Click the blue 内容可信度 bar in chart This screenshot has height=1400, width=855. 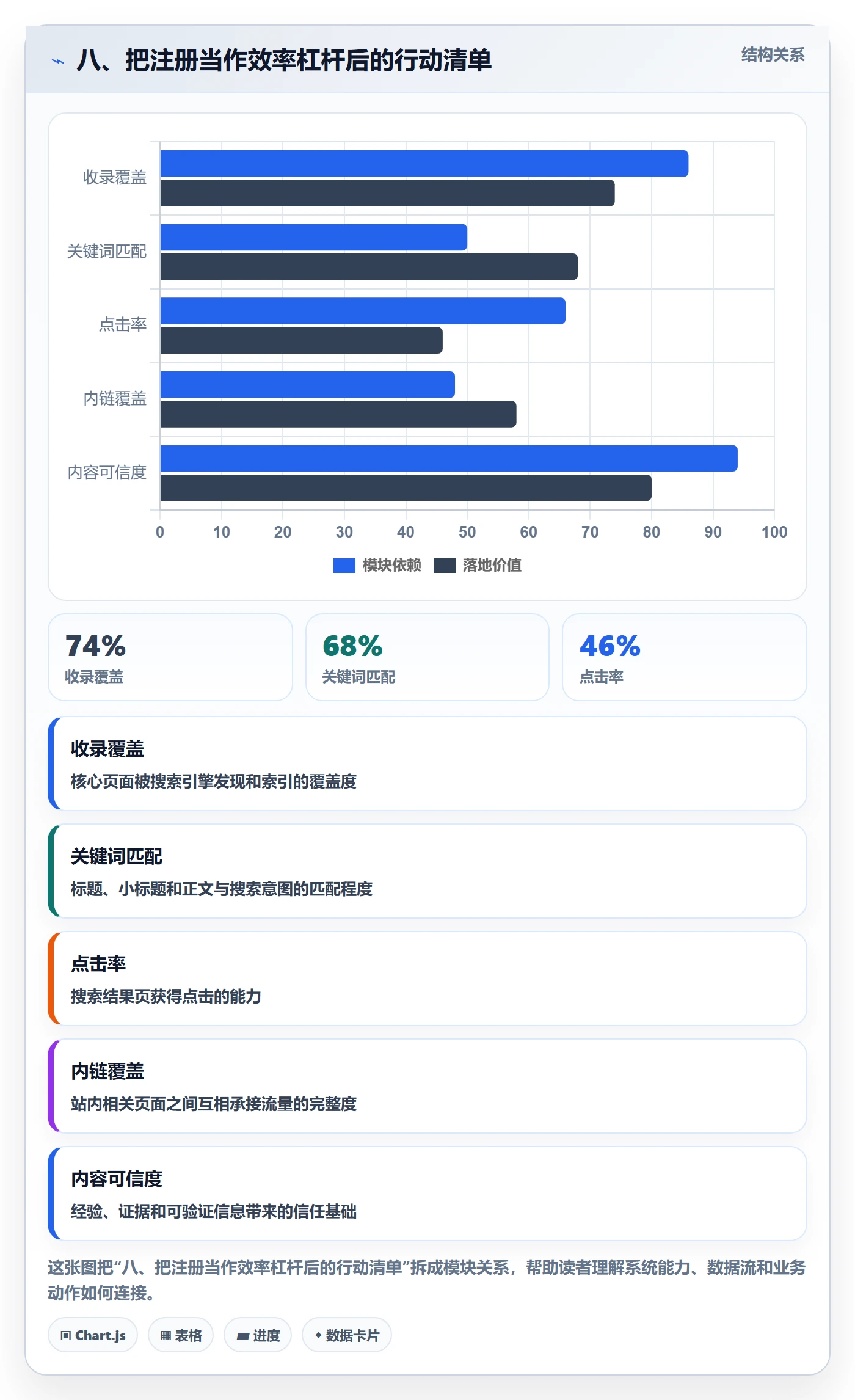[x=449, y=458]
